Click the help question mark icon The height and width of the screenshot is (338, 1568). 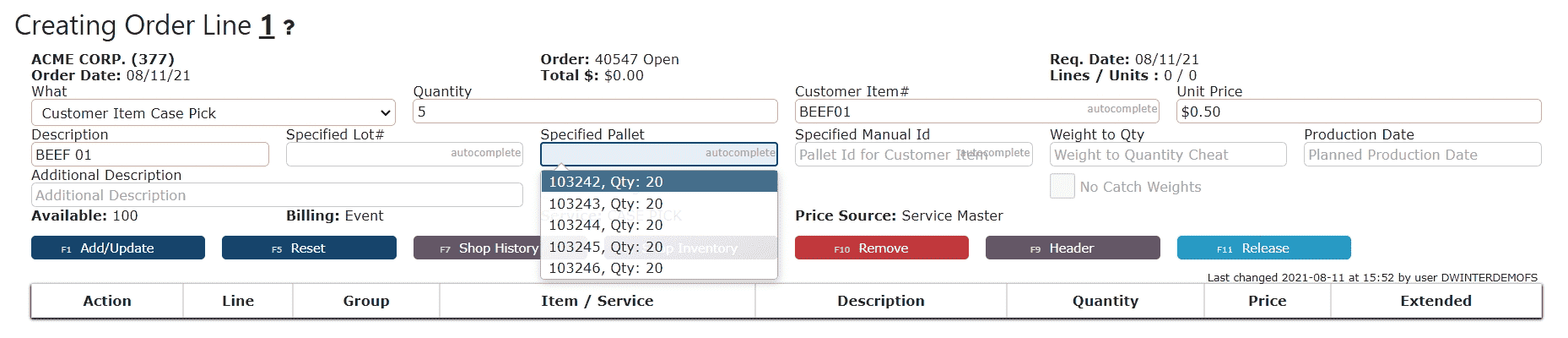289,28
